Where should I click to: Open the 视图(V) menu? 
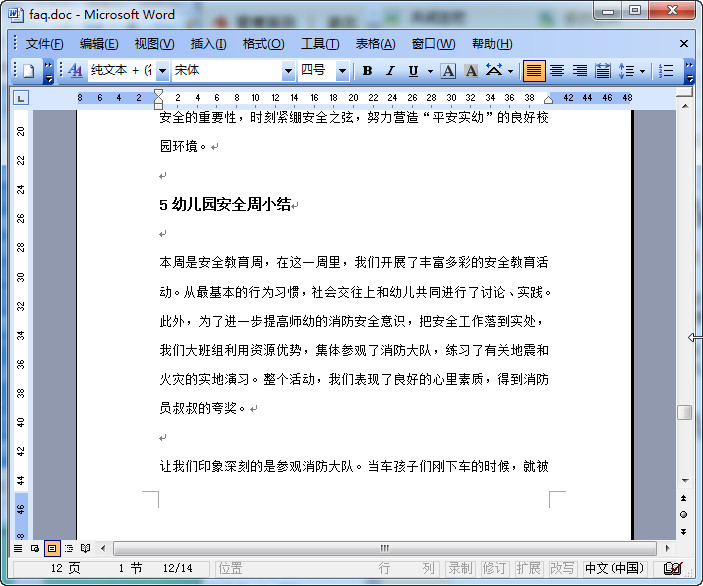coord(154,44)
